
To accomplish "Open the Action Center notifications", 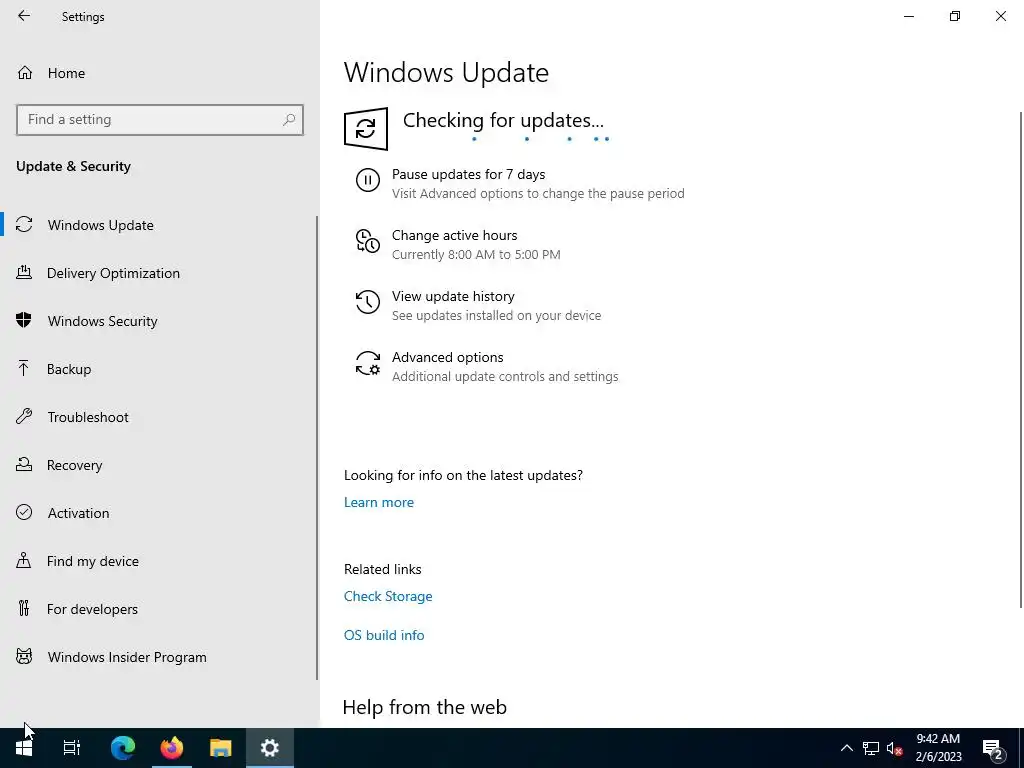I will coord(993,749).
